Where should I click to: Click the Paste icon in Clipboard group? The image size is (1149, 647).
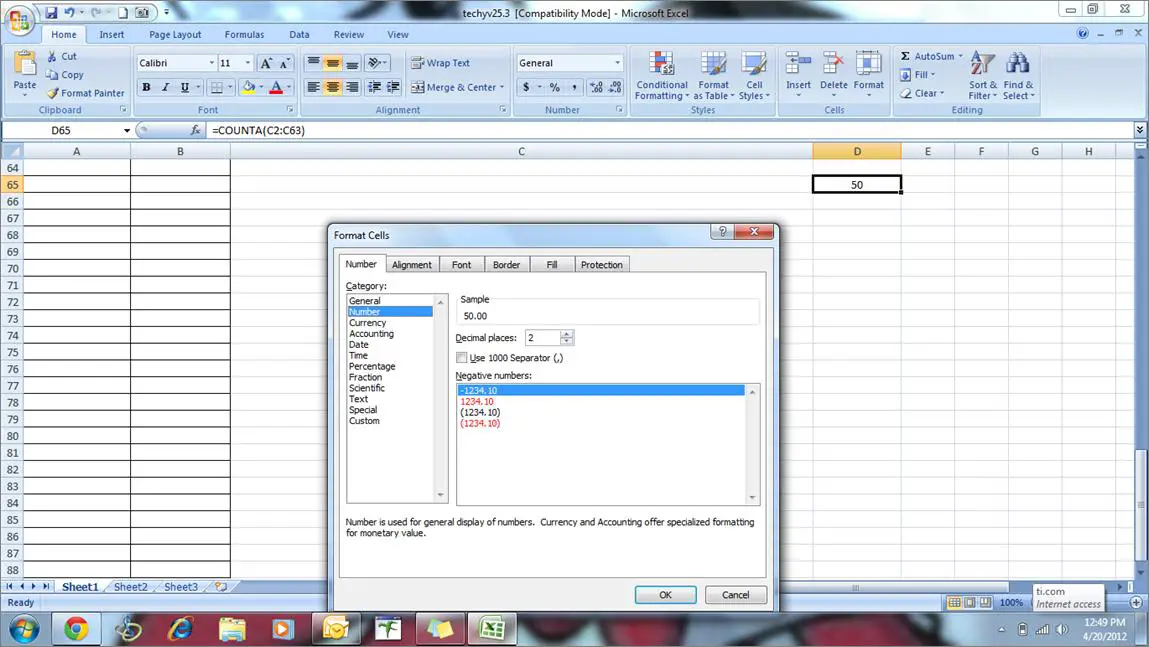coord(25,64)
